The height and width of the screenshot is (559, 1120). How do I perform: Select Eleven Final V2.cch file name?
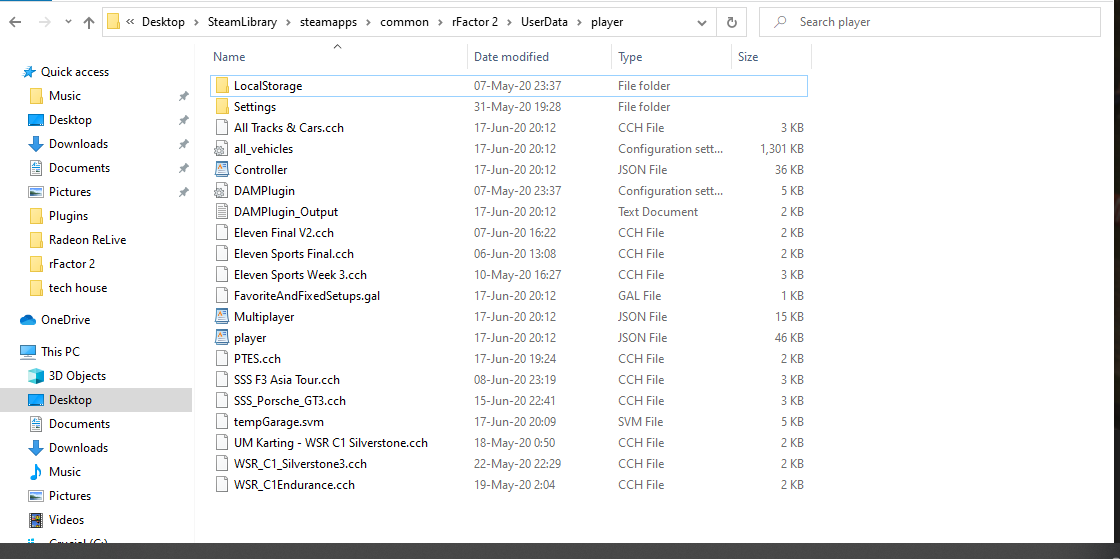[x=284, y=233]
